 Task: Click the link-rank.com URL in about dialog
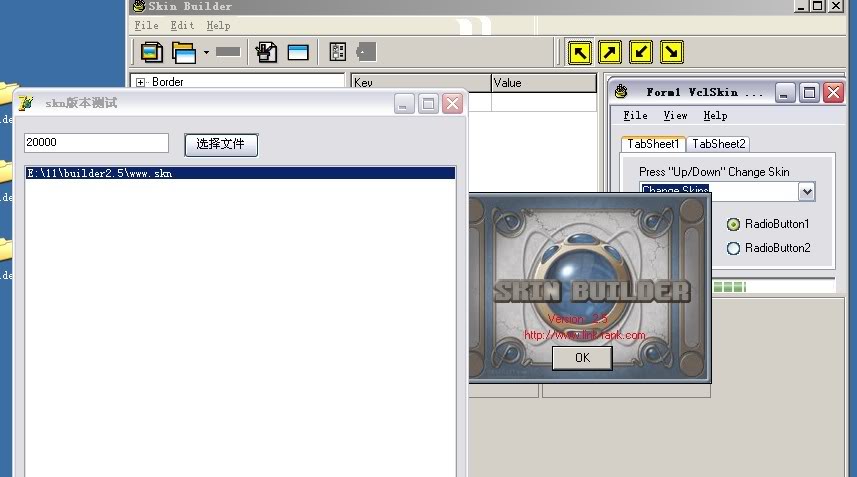(x=584, y=335)
